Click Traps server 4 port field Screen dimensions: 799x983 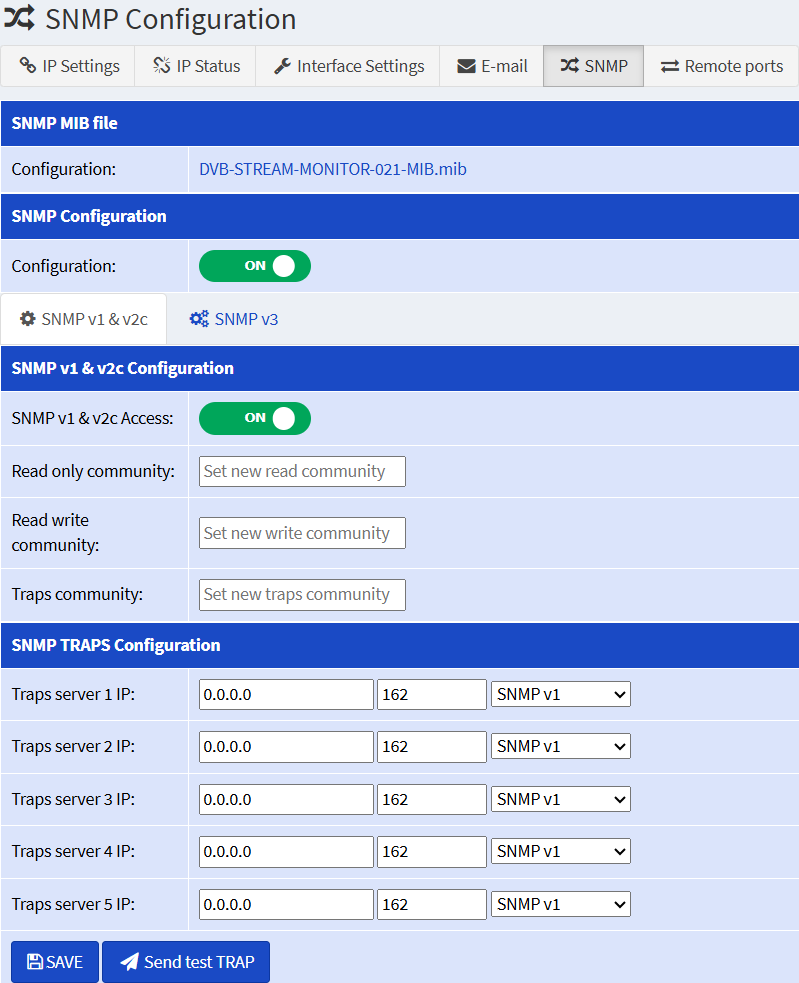pyautogui.click(x=431, y=851)
